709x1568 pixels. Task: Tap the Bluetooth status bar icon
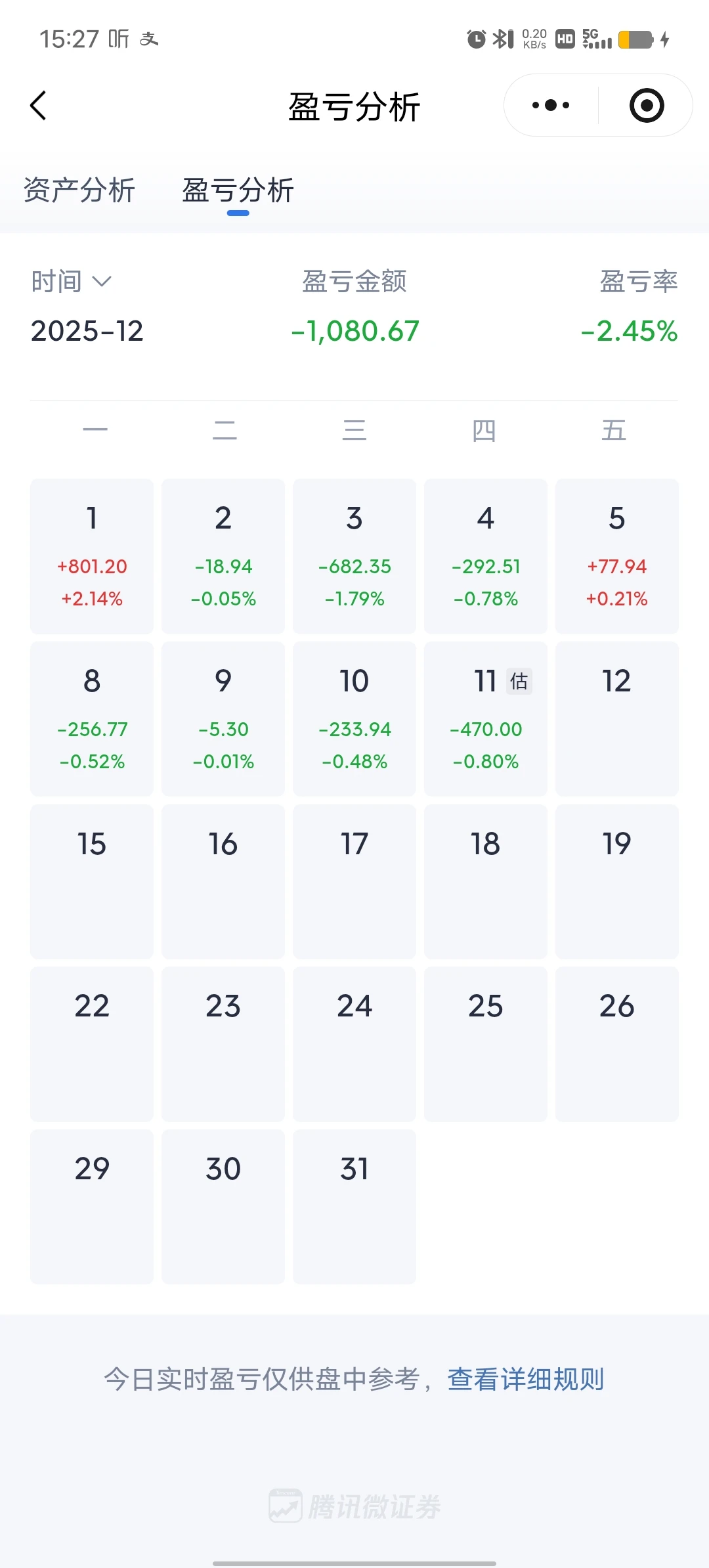[x=503, y=39]
